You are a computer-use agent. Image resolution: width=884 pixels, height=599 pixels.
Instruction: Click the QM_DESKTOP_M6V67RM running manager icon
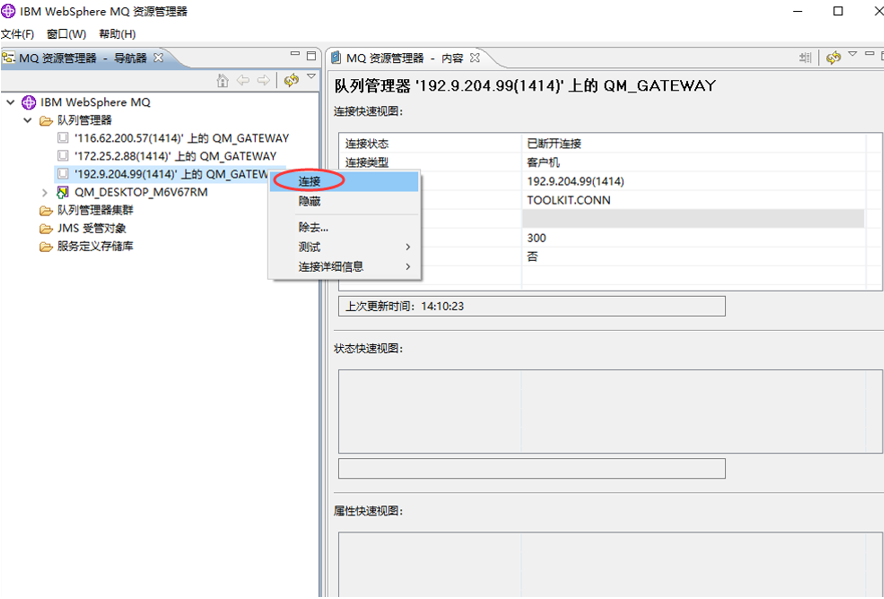coord(63,192)
